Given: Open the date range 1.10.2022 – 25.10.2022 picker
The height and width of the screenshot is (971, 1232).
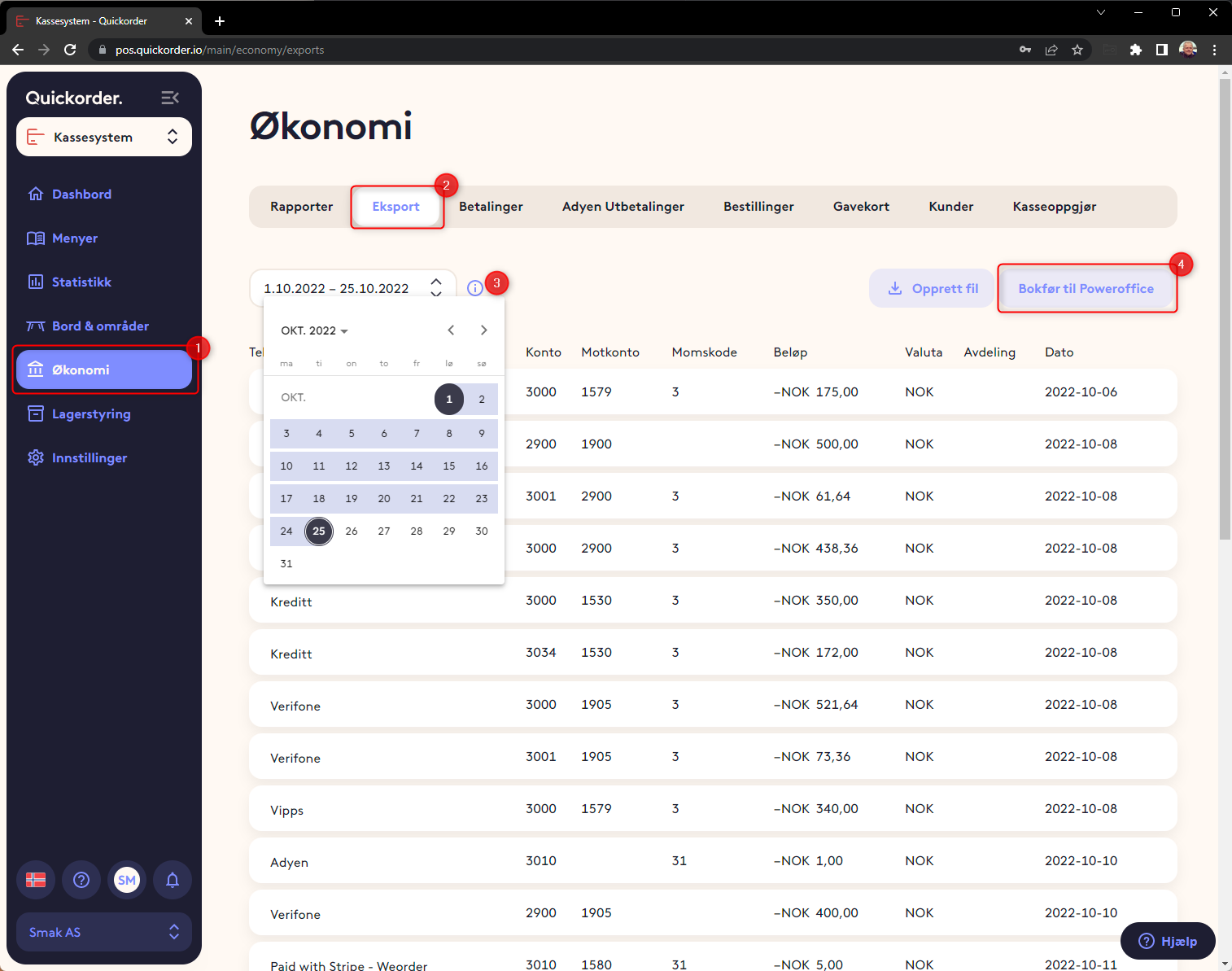Looking at the screenshot, I should 352,288.
